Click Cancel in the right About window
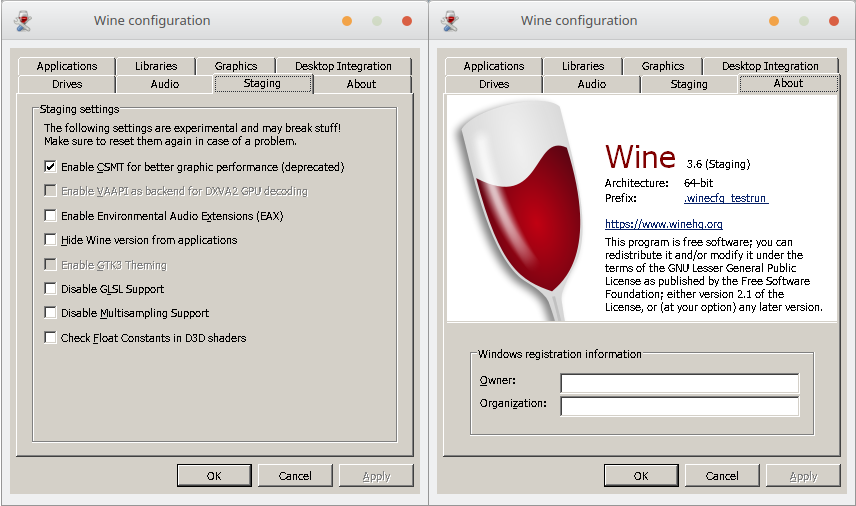The width and height of the screenshot is (856, 506). coord(722,475)
